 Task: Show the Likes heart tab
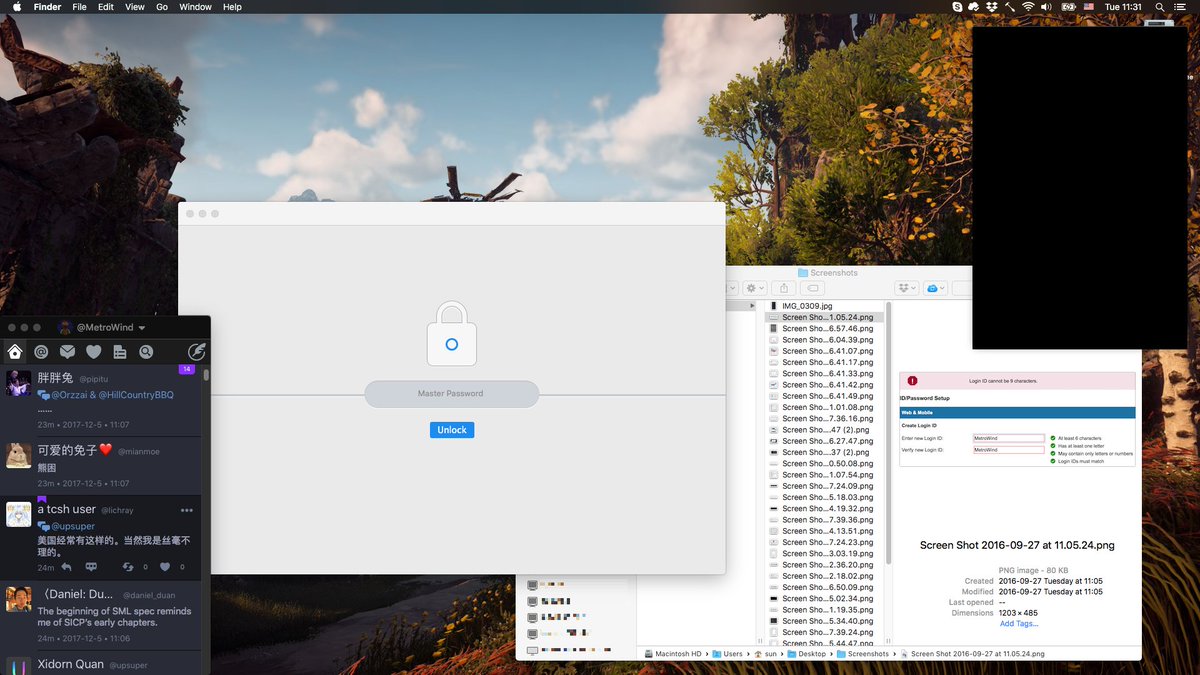click(x=93, y=352)
